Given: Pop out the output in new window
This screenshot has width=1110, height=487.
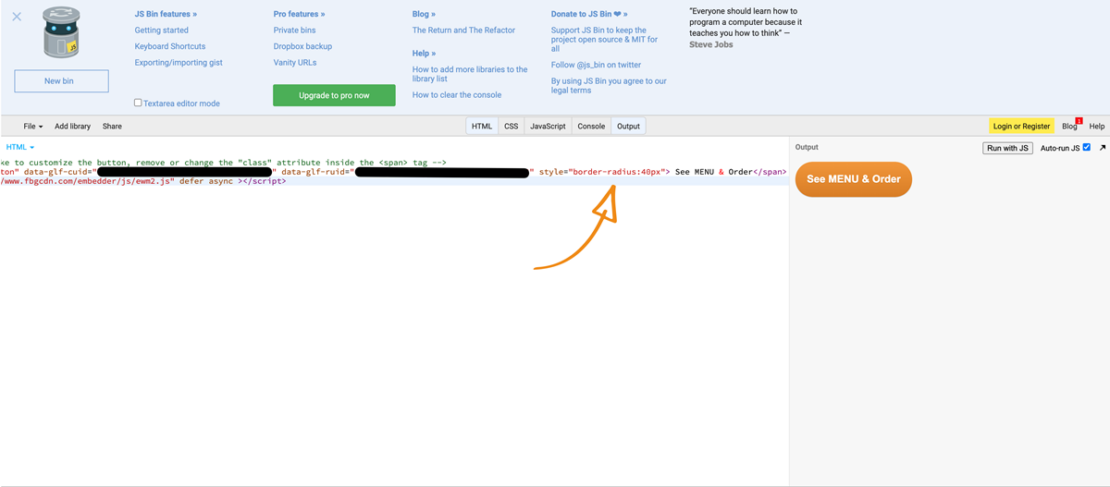Looking at the screenshot, I should pyautogui.click(x=1102, y=148).
